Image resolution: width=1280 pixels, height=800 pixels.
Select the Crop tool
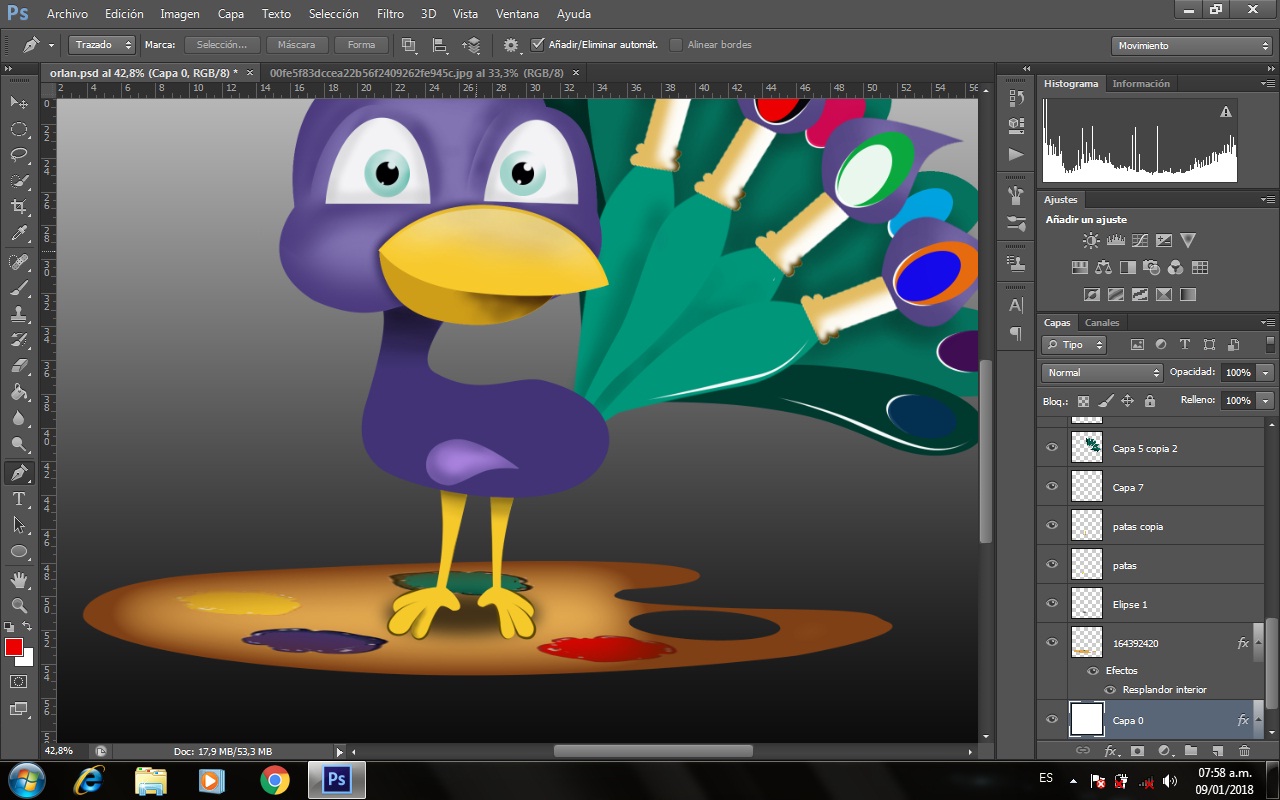[x=19, y=207]
